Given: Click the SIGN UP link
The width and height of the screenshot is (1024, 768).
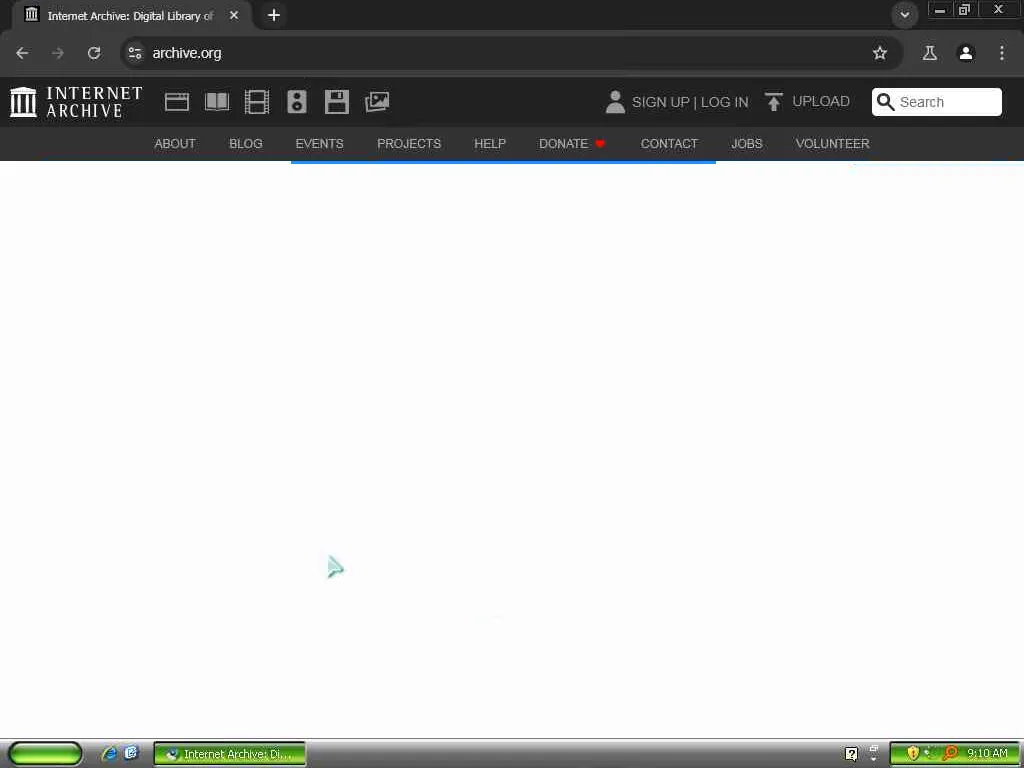Looking at the screenshot, I should tap(660, 103).
